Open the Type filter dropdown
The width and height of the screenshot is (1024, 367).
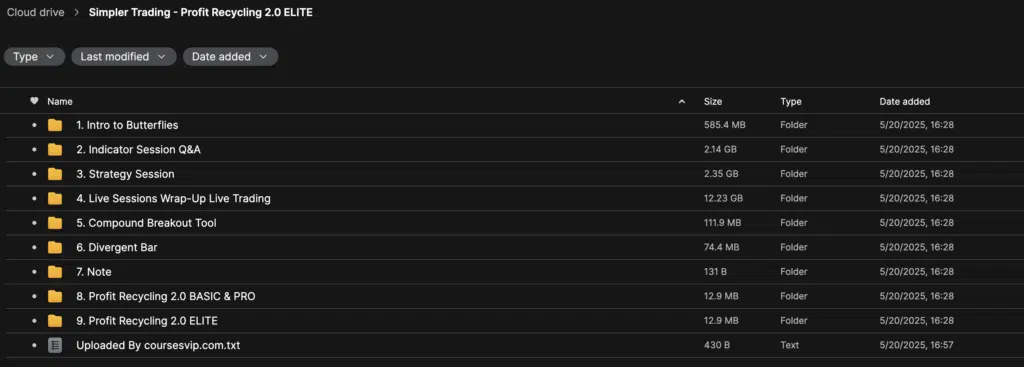pyautogui.click(x=34, y=57)
